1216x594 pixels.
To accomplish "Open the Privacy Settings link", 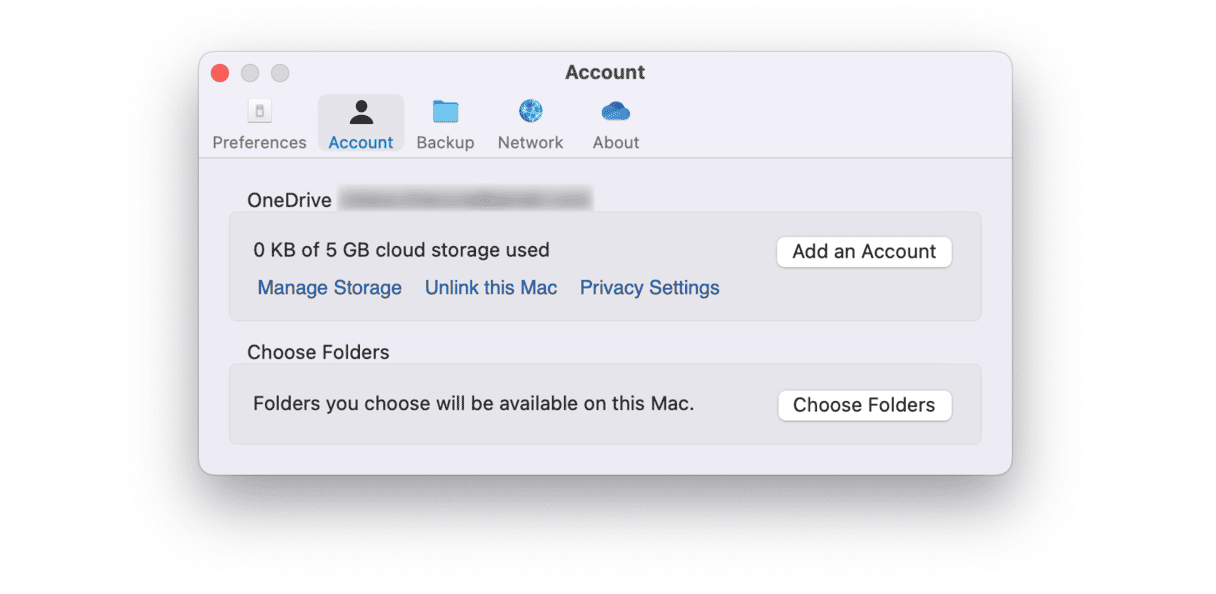I will tap(650, 288).
